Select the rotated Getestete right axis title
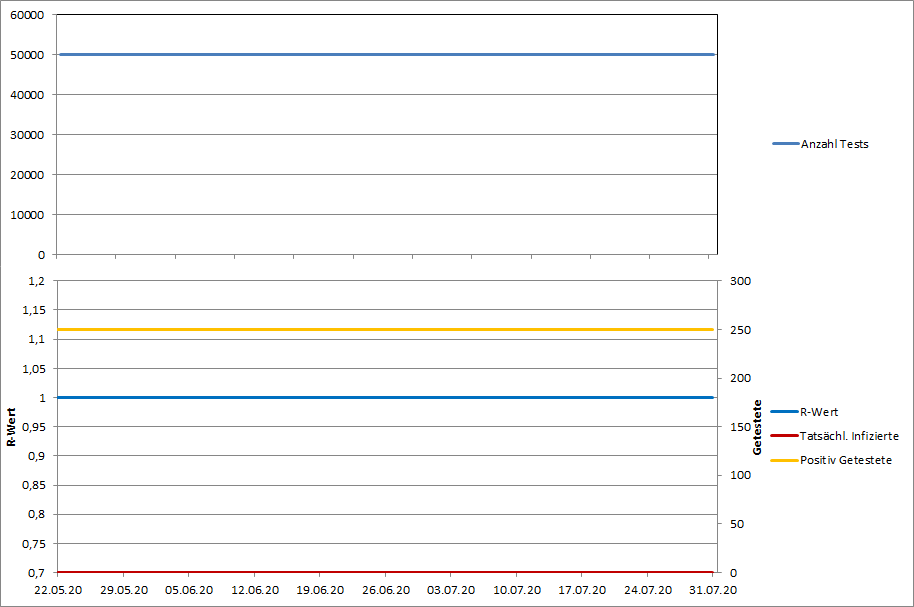The width and height of the screenshot is (914, 607). click(757, 427)
